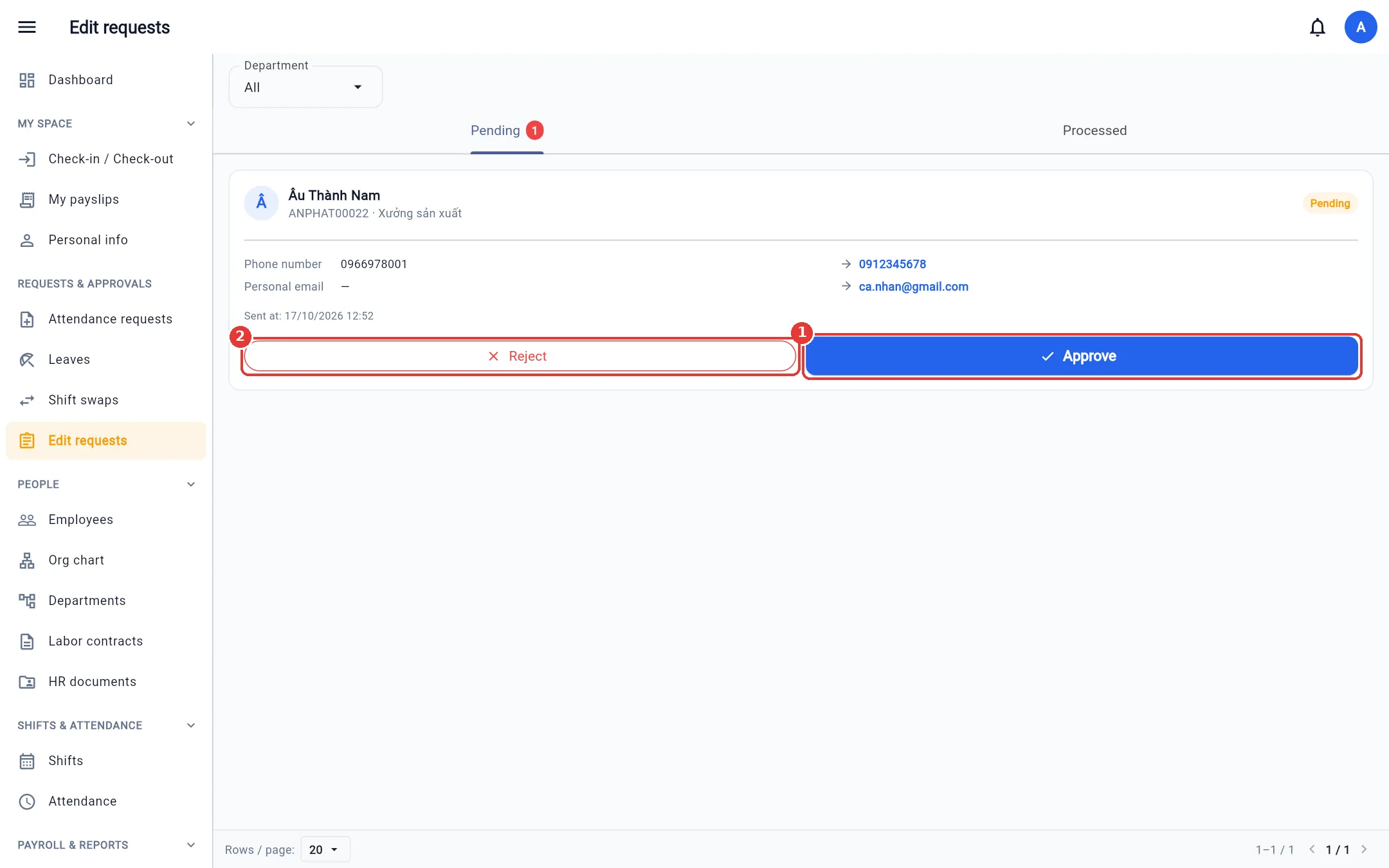Open the user avatar account menu
The height and width of the screenshot is (868, 1389).
pyautogui.click(x=1361, y=27)
